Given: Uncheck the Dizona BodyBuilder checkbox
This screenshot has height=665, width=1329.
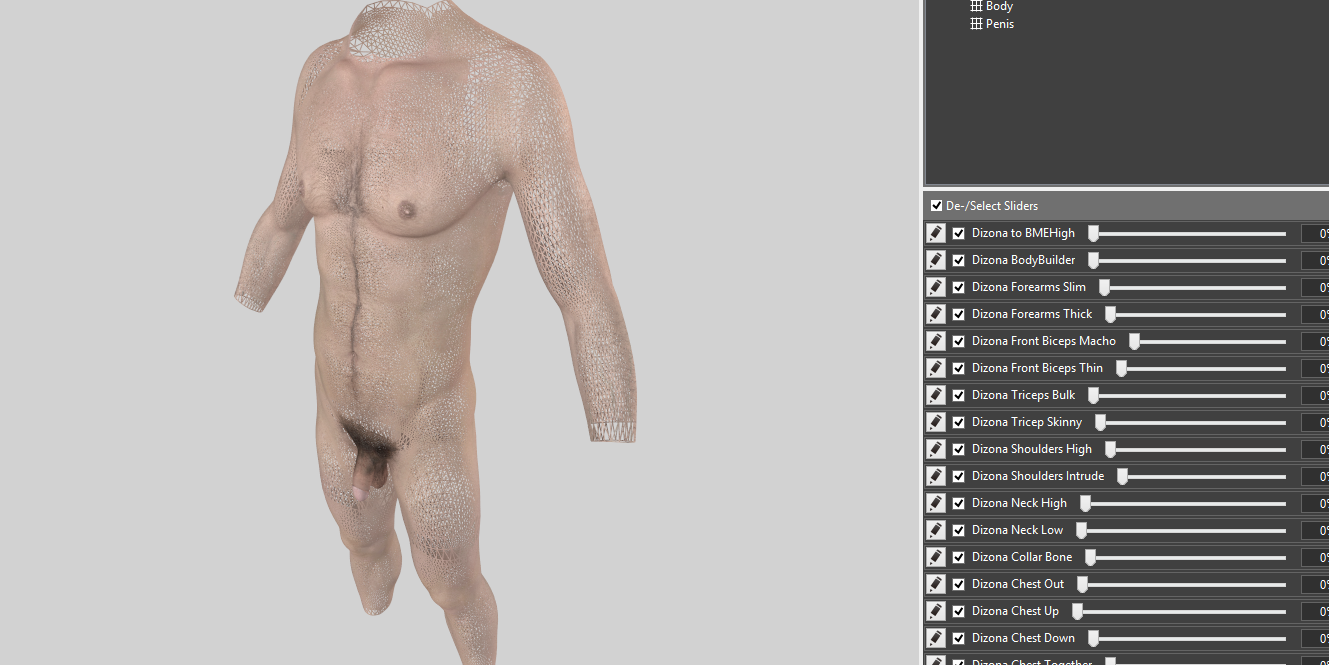Looking at the screenshot, I should [x=959, y=260].
